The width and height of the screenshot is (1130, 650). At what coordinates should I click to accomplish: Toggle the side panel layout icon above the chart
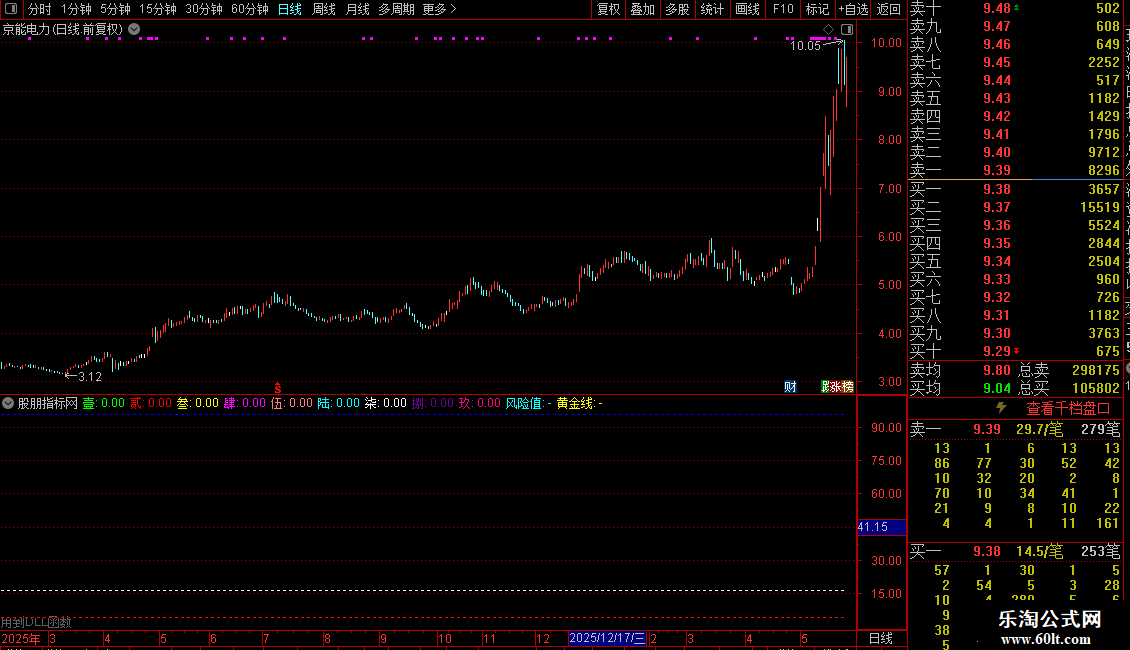[847, 30]
